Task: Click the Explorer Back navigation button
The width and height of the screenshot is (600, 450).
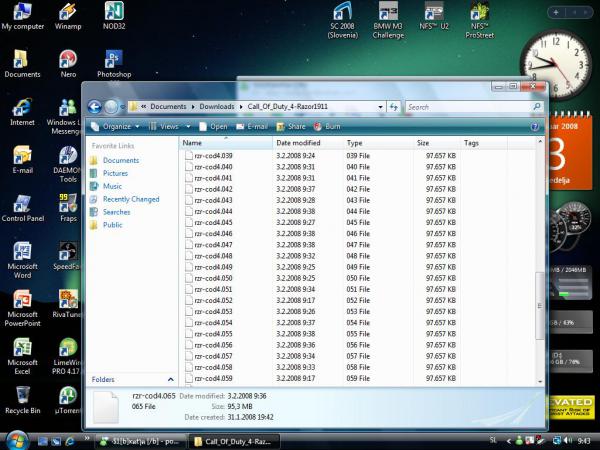Action: click(x=95, y=107)
